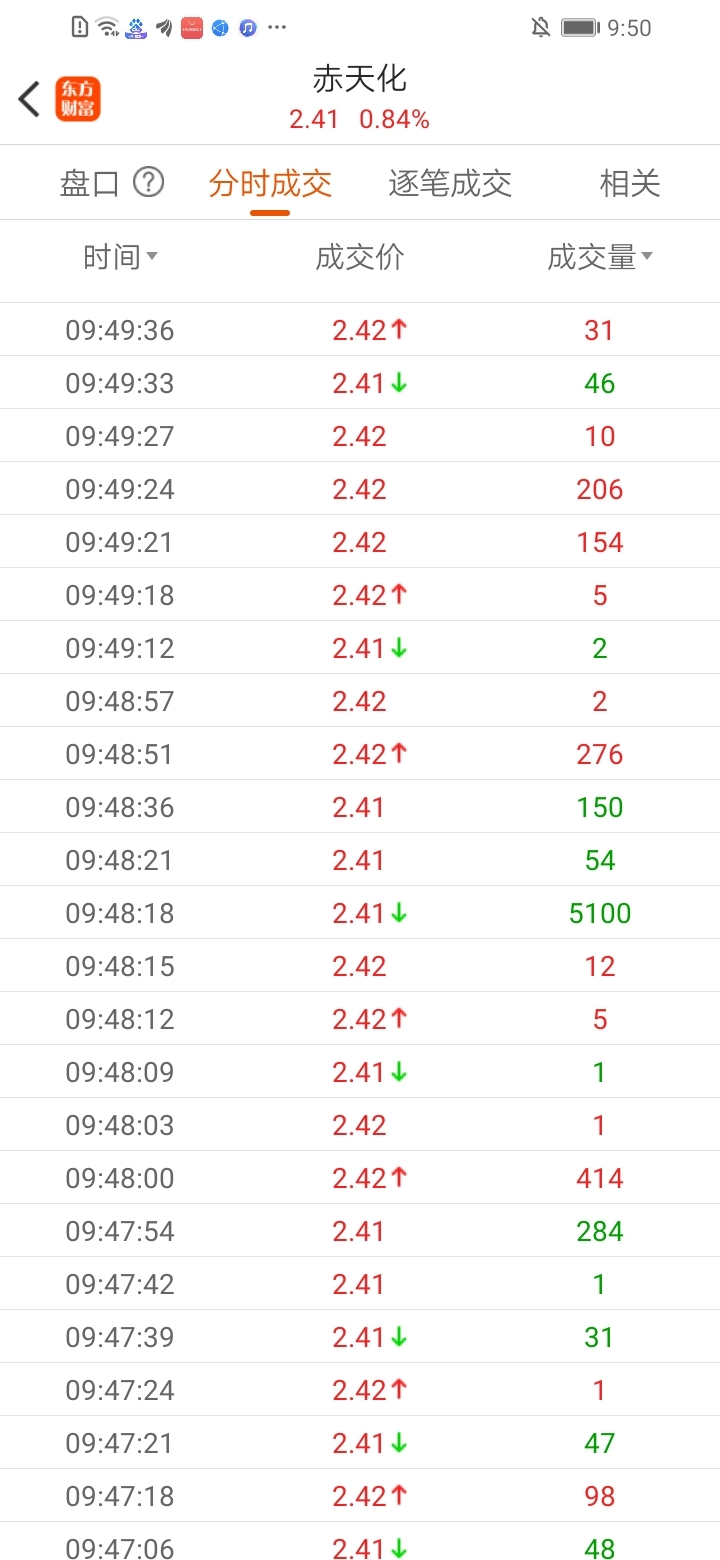The height and width of the screenshot is (1560, 720).
Task: Tap the battery status icon
Action: (x=580, y=28)
